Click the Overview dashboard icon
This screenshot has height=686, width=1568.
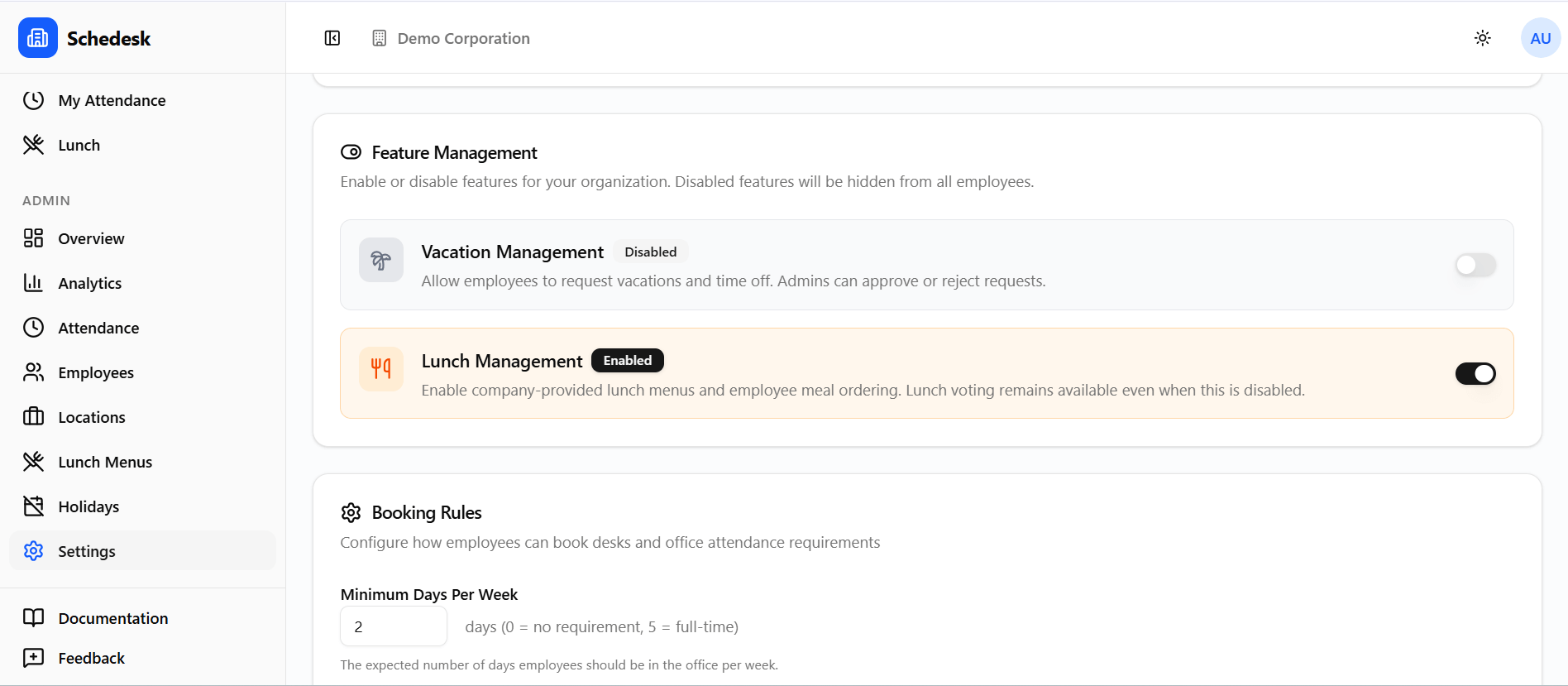click(x=33, y=238)
